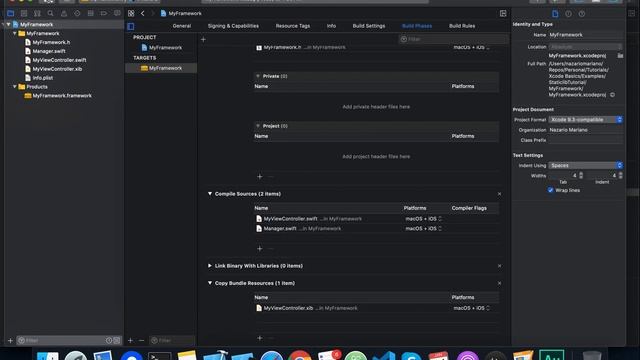Change platforms for Manager.swift
Viewport: 640px width, 360px height.
coord(424,229)
